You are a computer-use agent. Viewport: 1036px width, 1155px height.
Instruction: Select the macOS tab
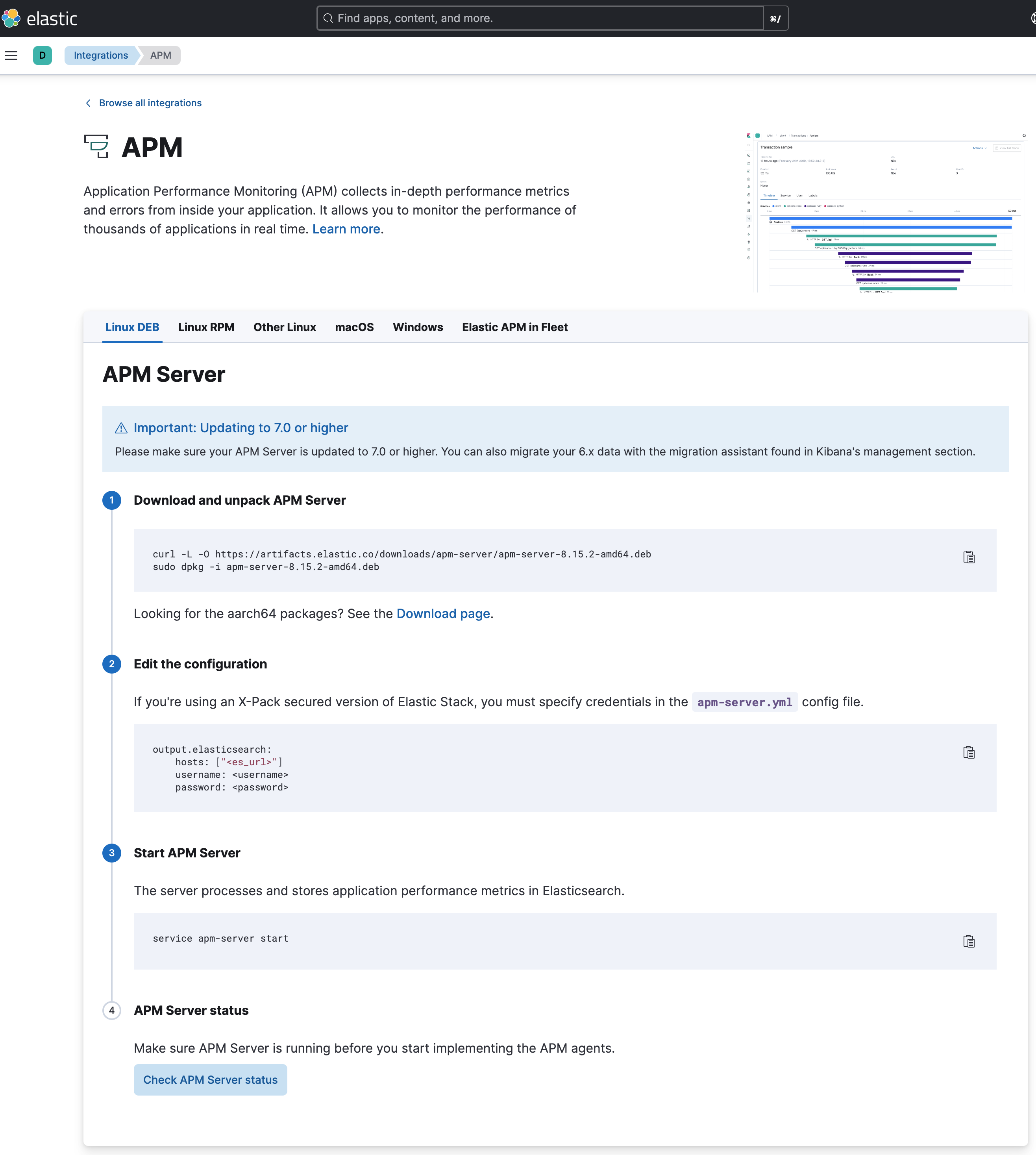tap(354, 327)
